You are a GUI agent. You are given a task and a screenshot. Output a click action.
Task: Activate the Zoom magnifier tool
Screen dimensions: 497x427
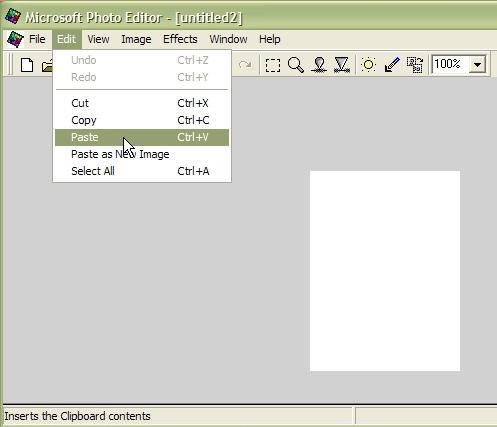click(296, 65)
